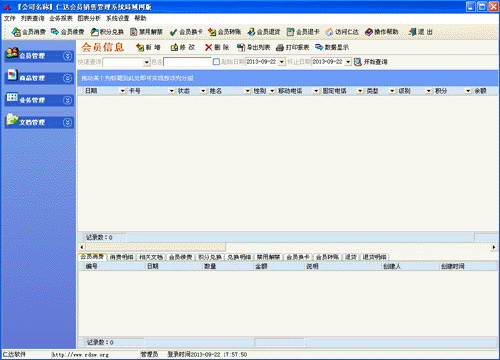Viewport: 500px width, 360px height.
Task: Open the 卡号 column filter dropdown
Action: (172, 91)
